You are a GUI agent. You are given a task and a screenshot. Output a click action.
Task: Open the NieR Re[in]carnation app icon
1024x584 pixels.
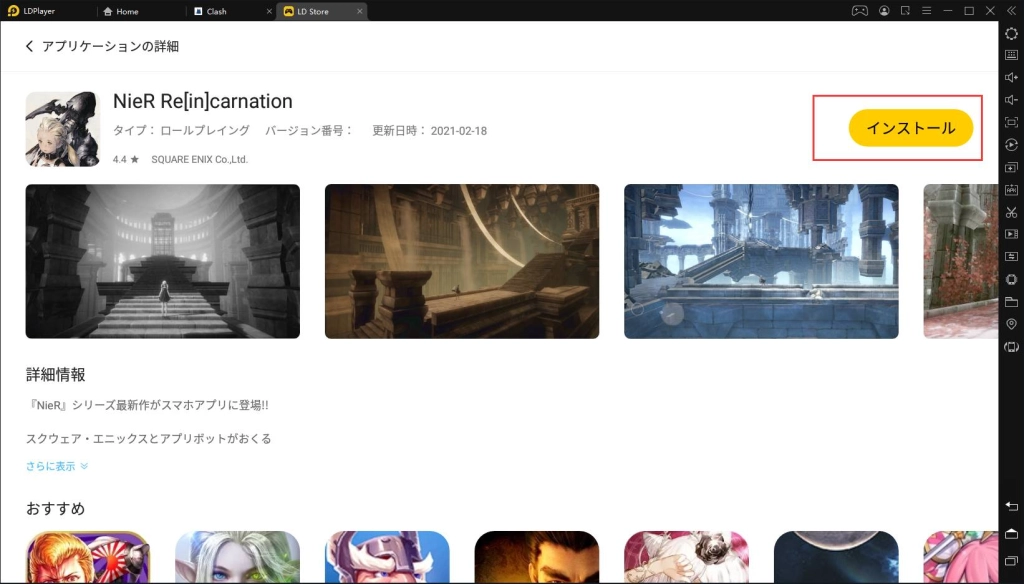[63, 129]
